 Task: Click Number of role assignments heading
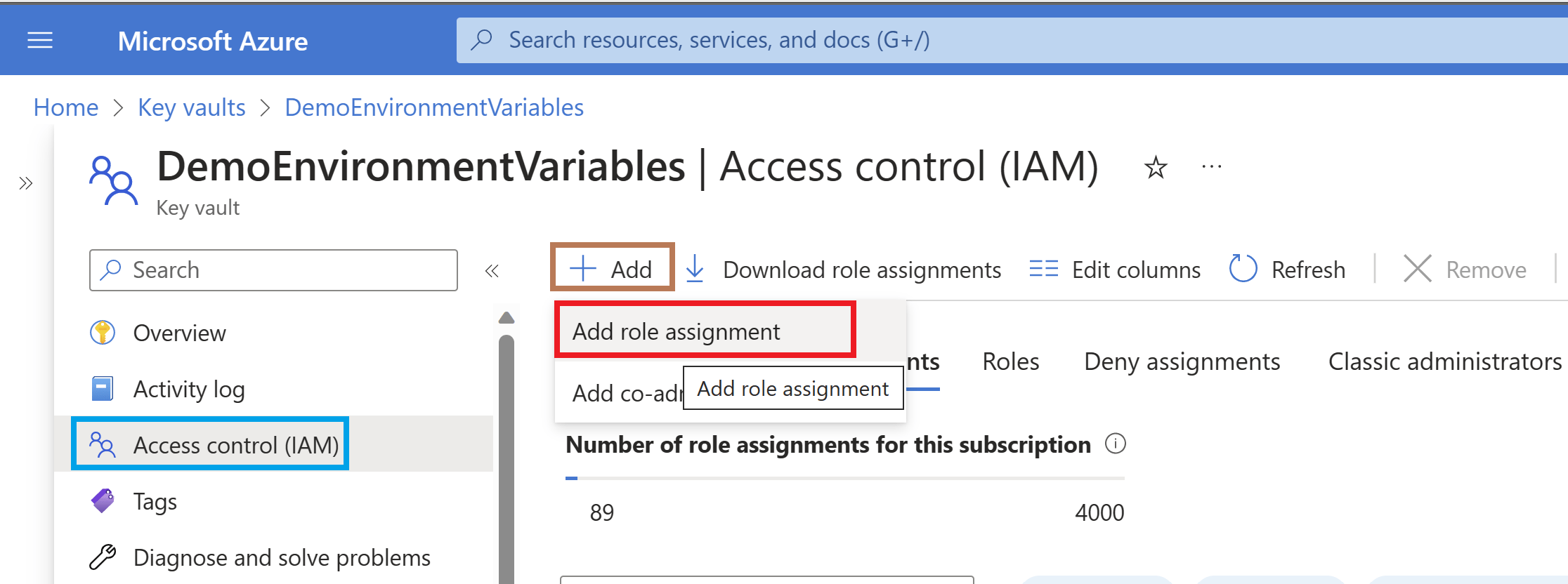click(x=828, y=445)
